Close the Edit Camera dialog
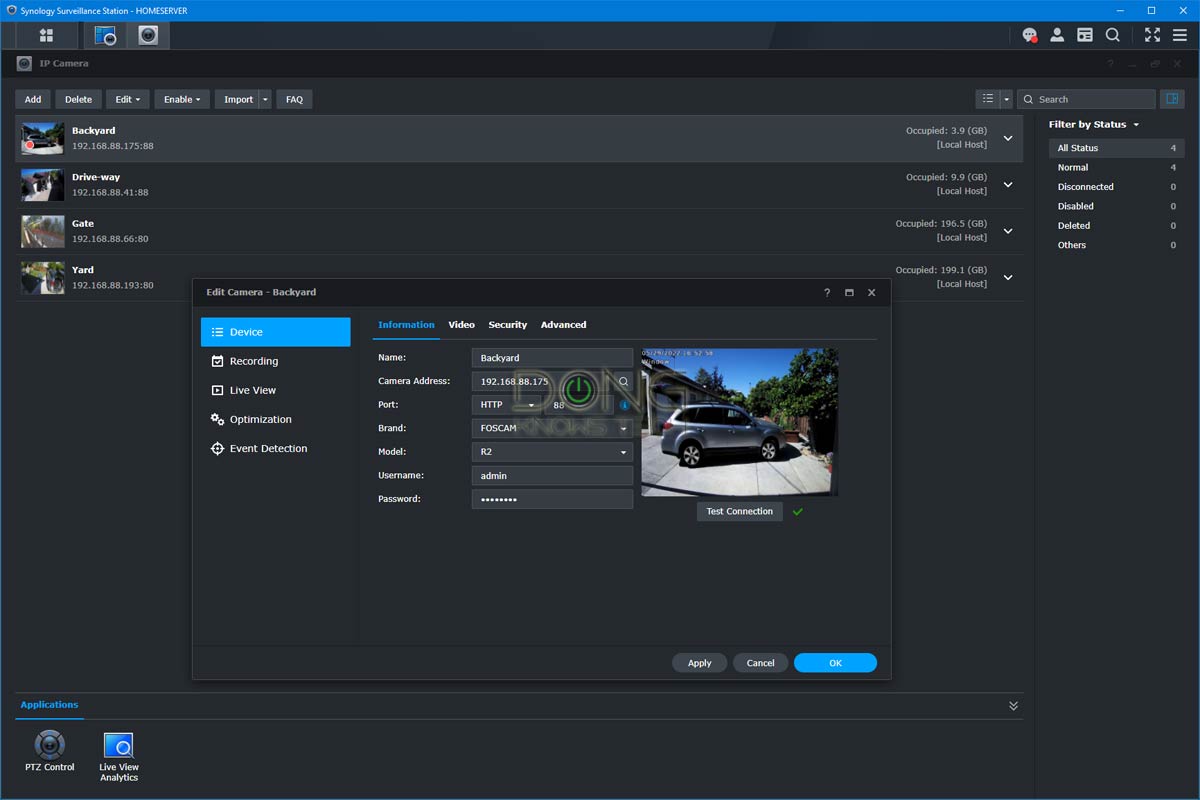The height and width of the screenshot is (800, 1200). [x=872, y=293]
